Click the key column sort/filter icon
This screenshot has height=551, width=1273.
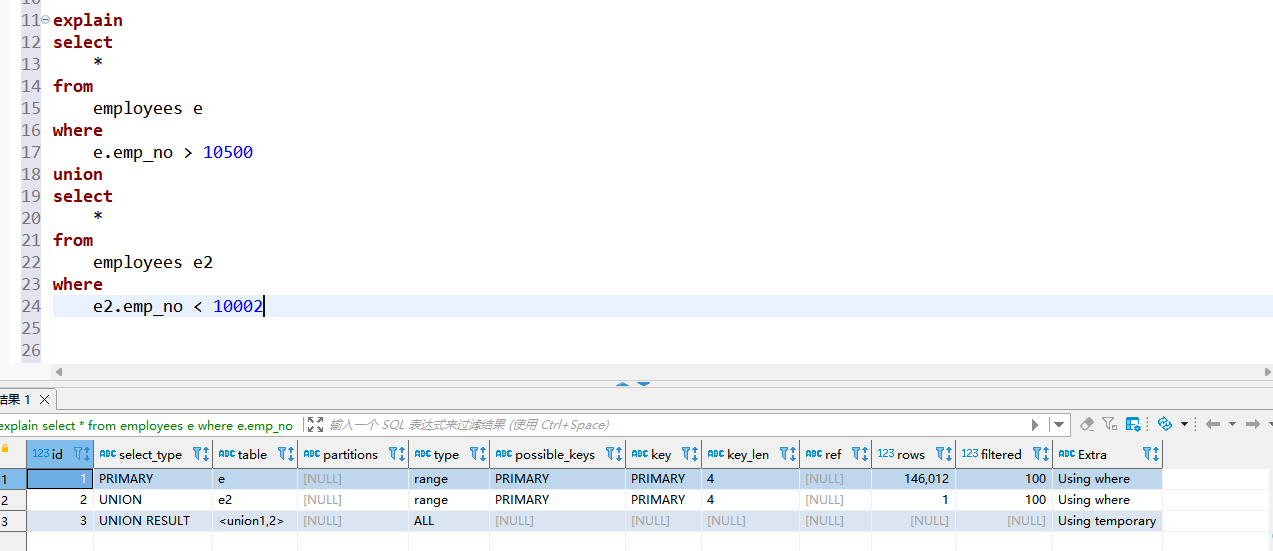pos(690,454)
